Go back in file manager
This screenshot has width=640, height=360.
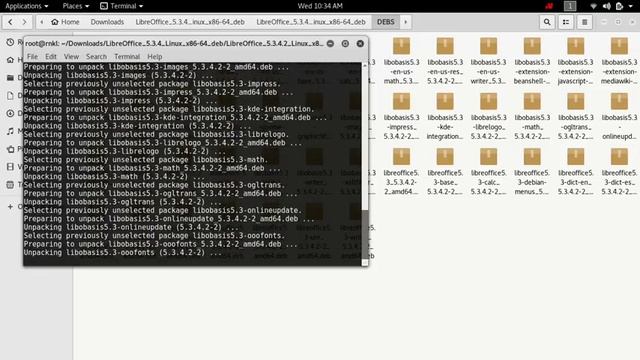tap(10, 22)
